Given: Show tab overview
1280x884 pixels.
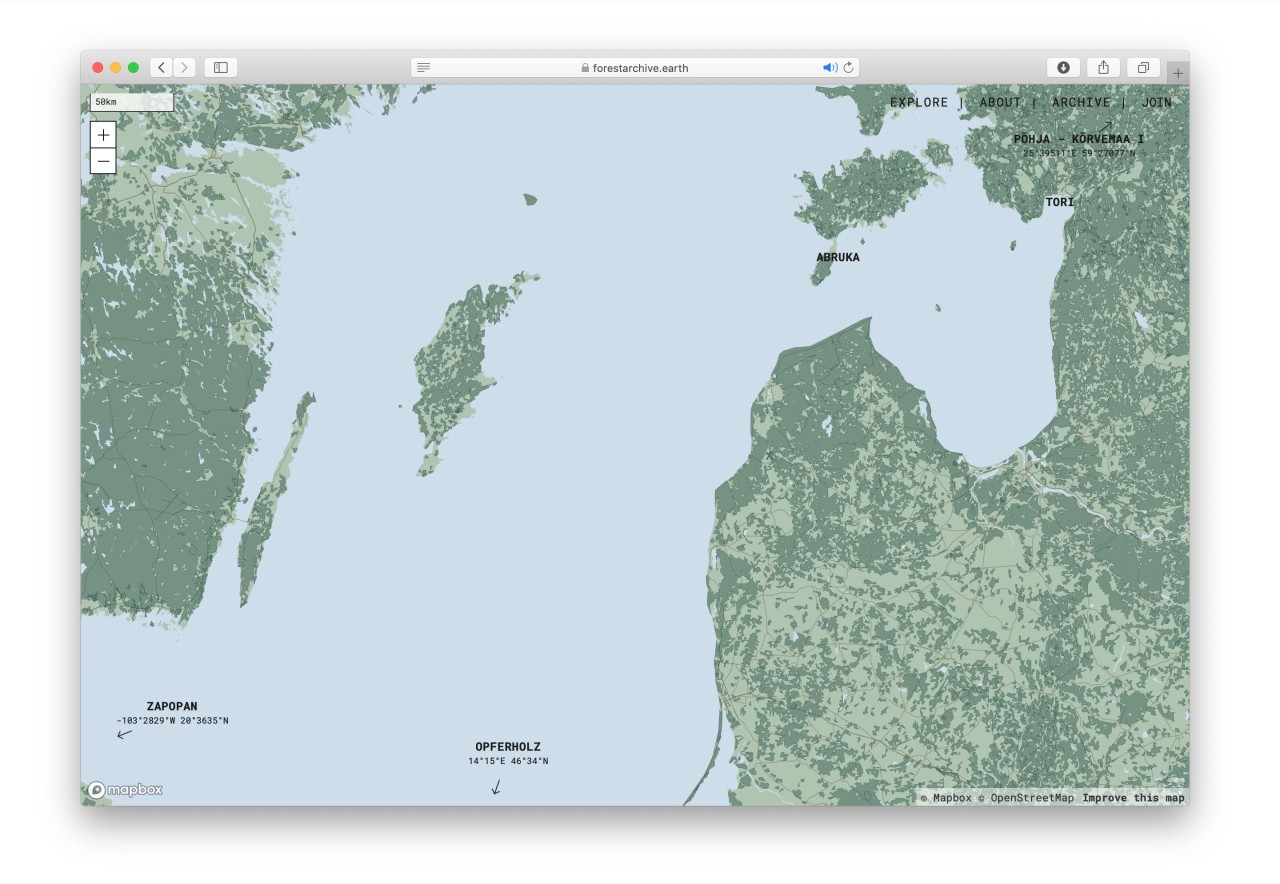Looking at the screenshot, I should (x=1143, y=67).
